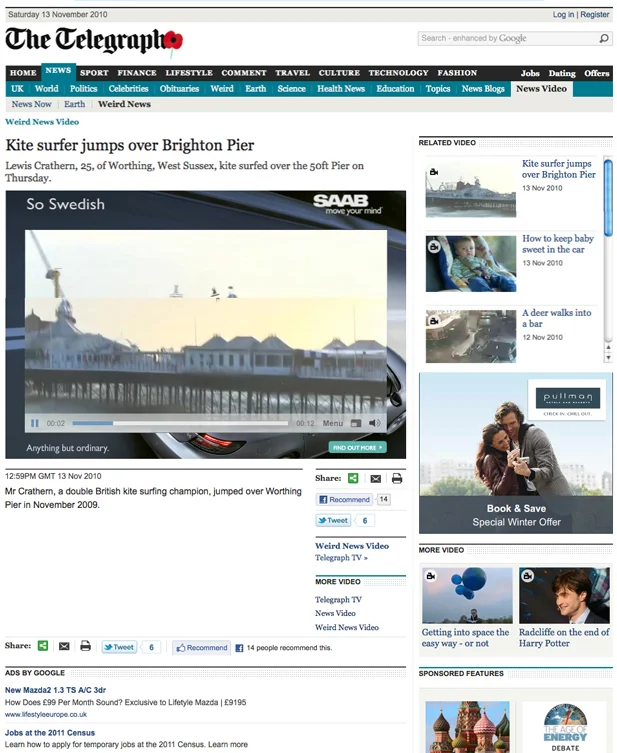This screenshot has width=617, height=753.
Task: Click green share icon beside article Share label
Action: click(x=353, y=478)
